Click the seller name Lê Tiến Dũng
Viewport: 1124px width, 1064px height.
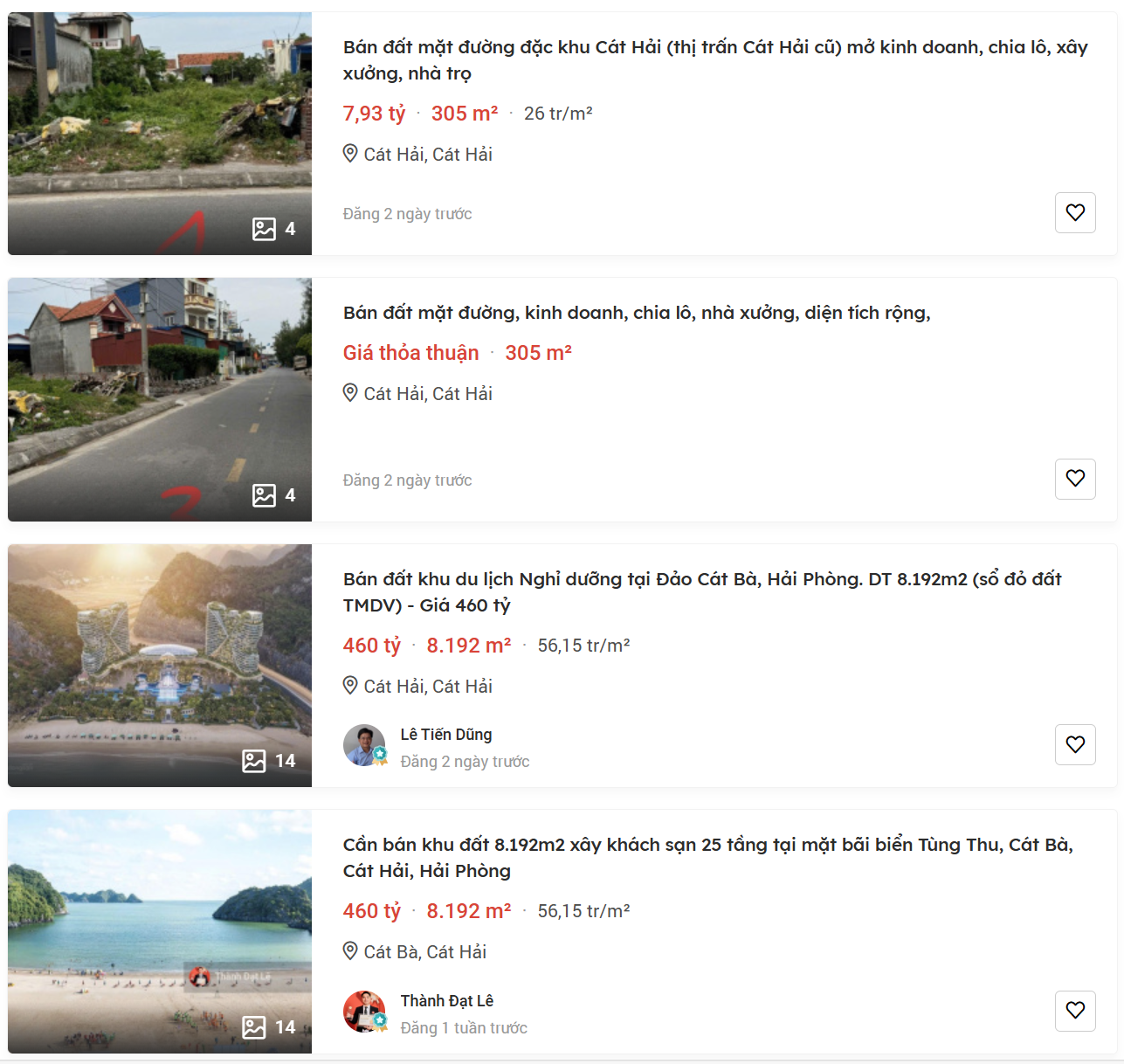point(446,735)
